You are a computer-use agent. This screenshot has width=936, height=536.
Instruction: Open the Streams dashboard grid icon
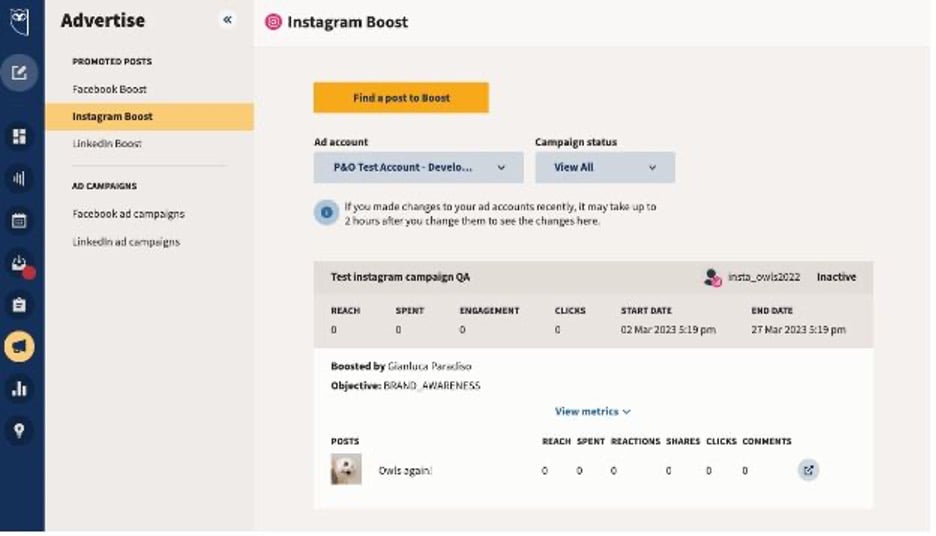19,136
